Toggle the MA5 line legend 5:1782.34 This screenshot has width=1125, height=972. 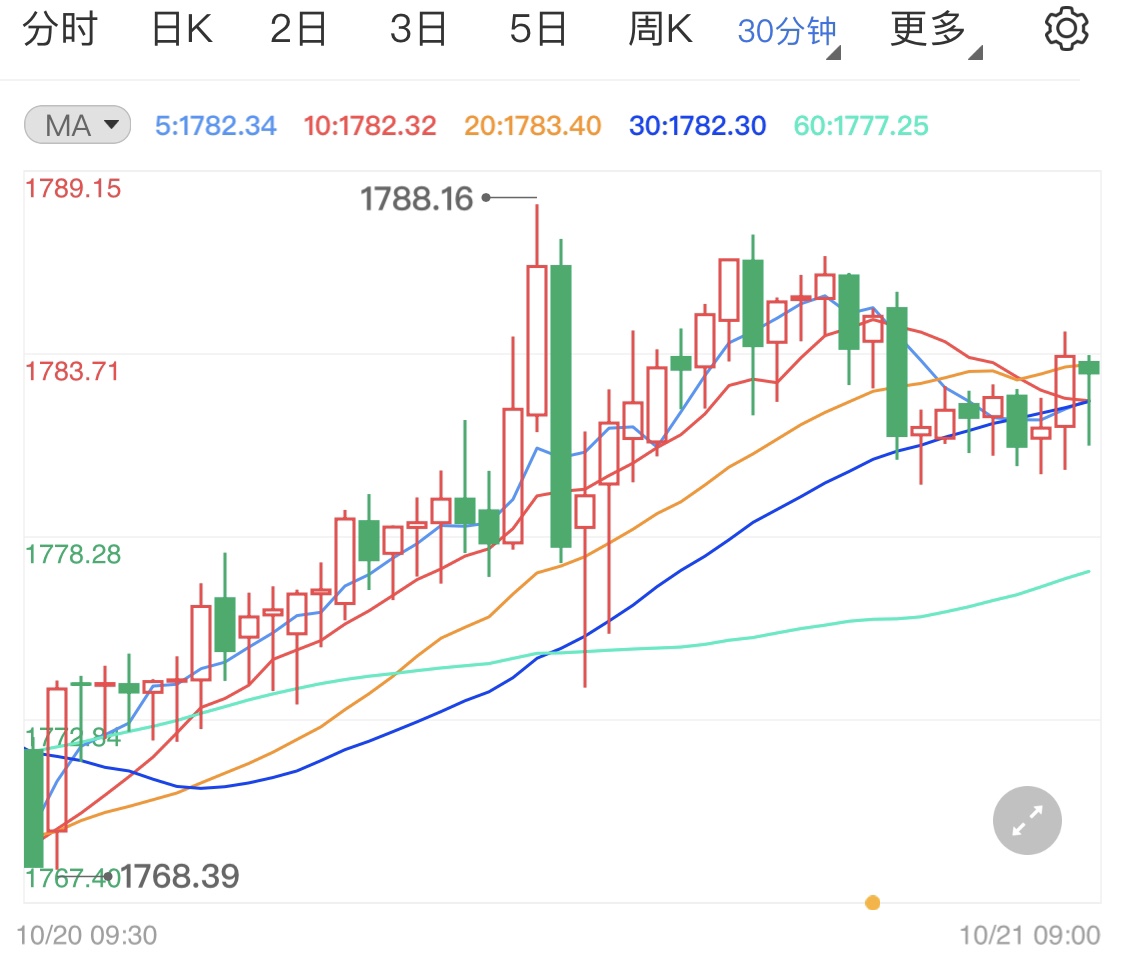(x=215, y=124)
